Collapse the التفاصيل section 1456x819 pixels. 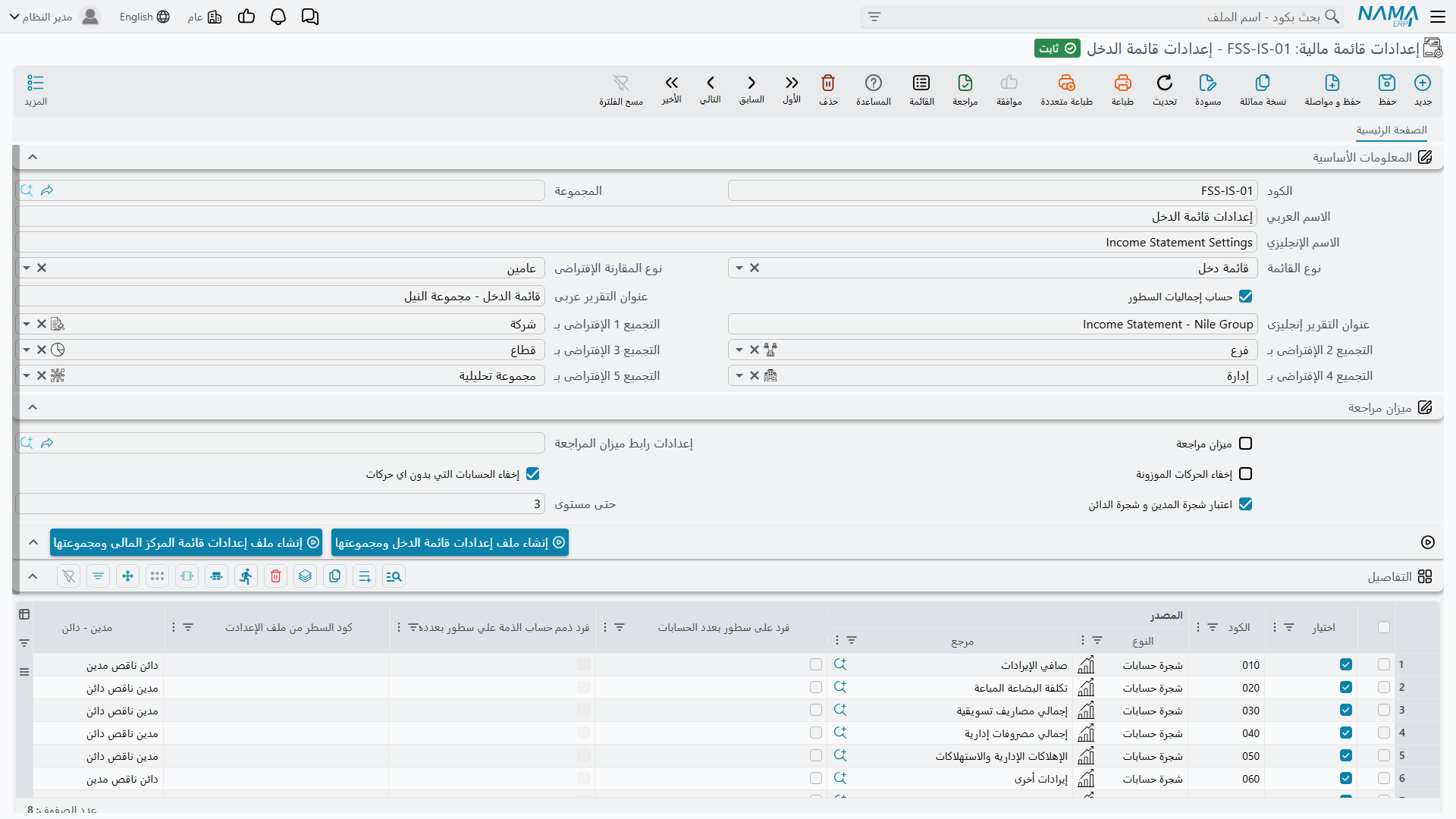[x=33, y=576]
